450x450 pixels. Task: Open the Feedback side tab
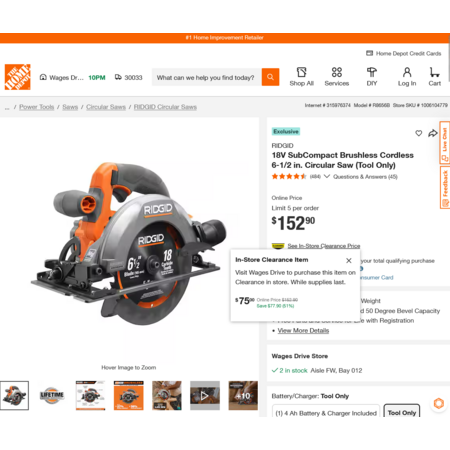tap(445, 188)
